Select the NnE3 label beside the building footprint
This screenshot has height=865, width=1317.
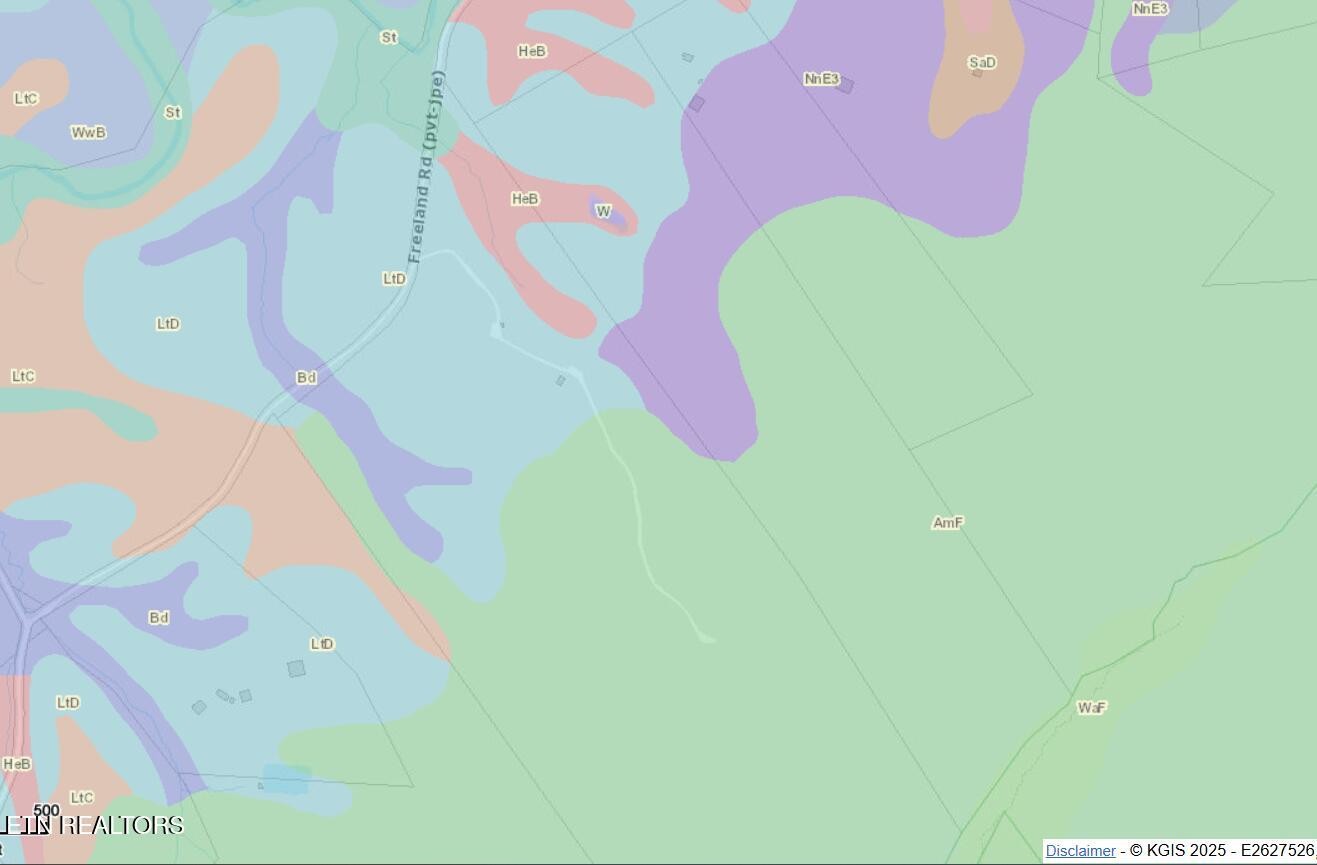(821, 79)
